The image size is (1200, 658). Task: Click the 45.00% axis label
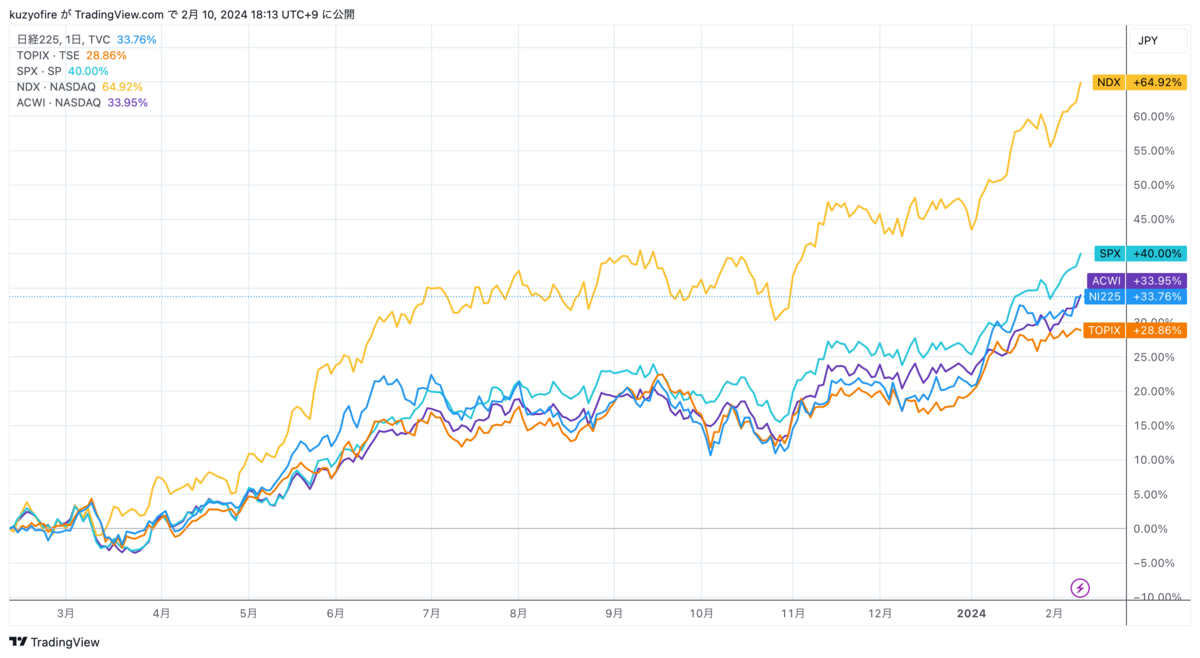tap(1154, 219)
